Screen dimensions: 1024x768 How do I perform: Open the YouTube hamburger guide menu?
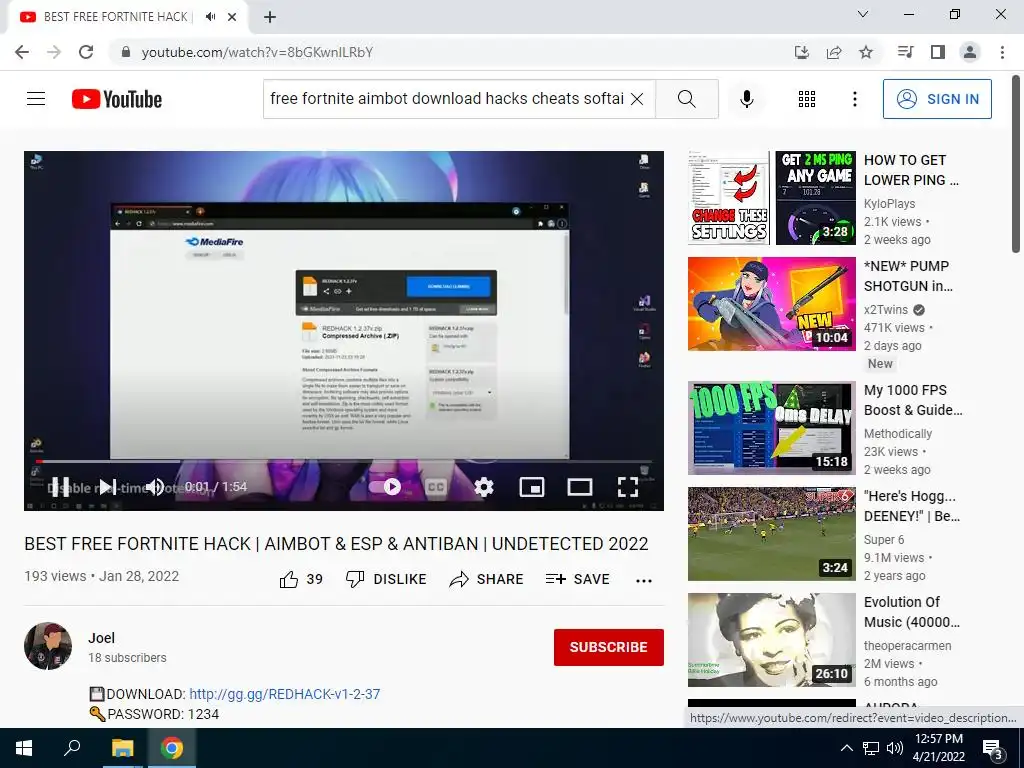click(36, 99)
